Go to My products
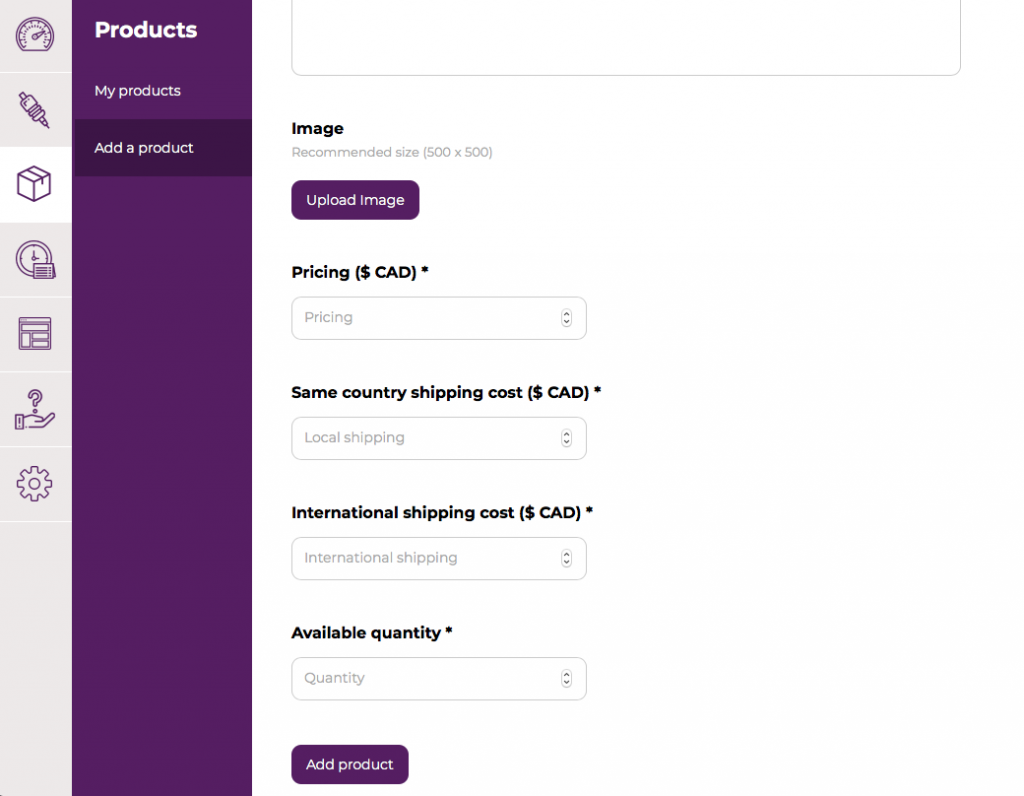The width and height of the screenshot is (1024, 796). click(x=137, y=91)
